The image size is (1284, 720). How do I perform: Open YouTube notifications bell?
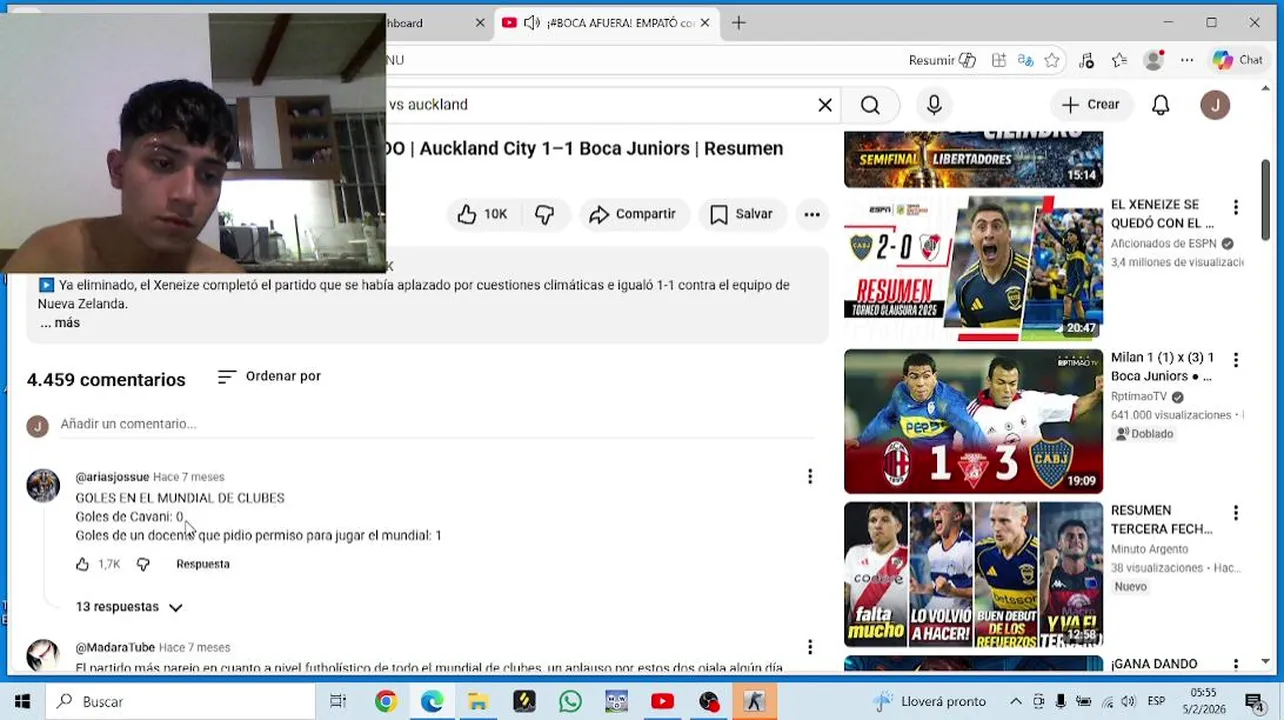click(x=1161, y=105)
